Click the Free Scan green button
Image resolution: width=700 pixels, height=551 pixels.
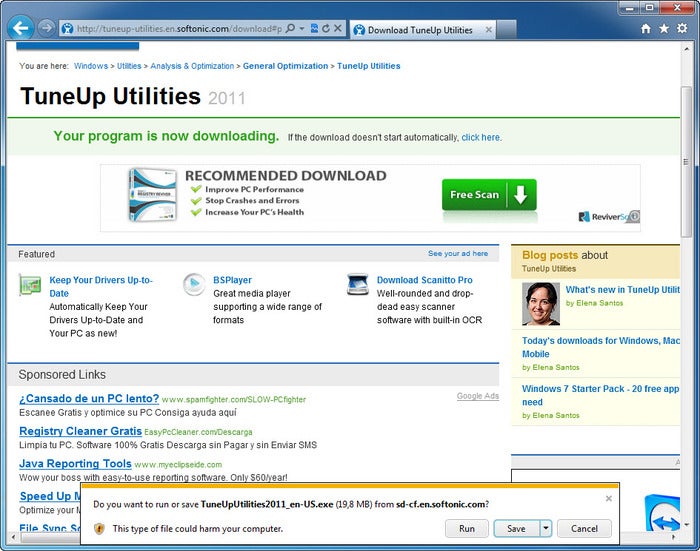[489, 195]
